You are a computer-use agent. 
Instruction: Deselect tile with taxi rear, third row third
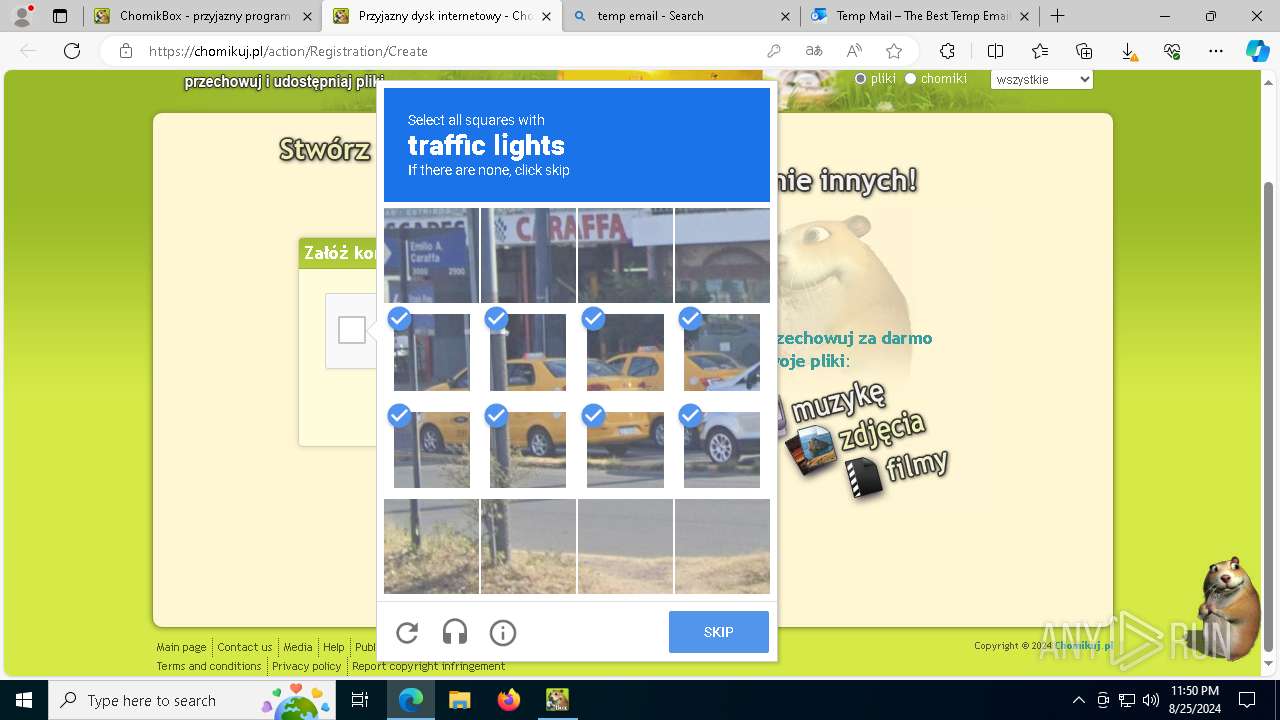[x=625, y=449]
